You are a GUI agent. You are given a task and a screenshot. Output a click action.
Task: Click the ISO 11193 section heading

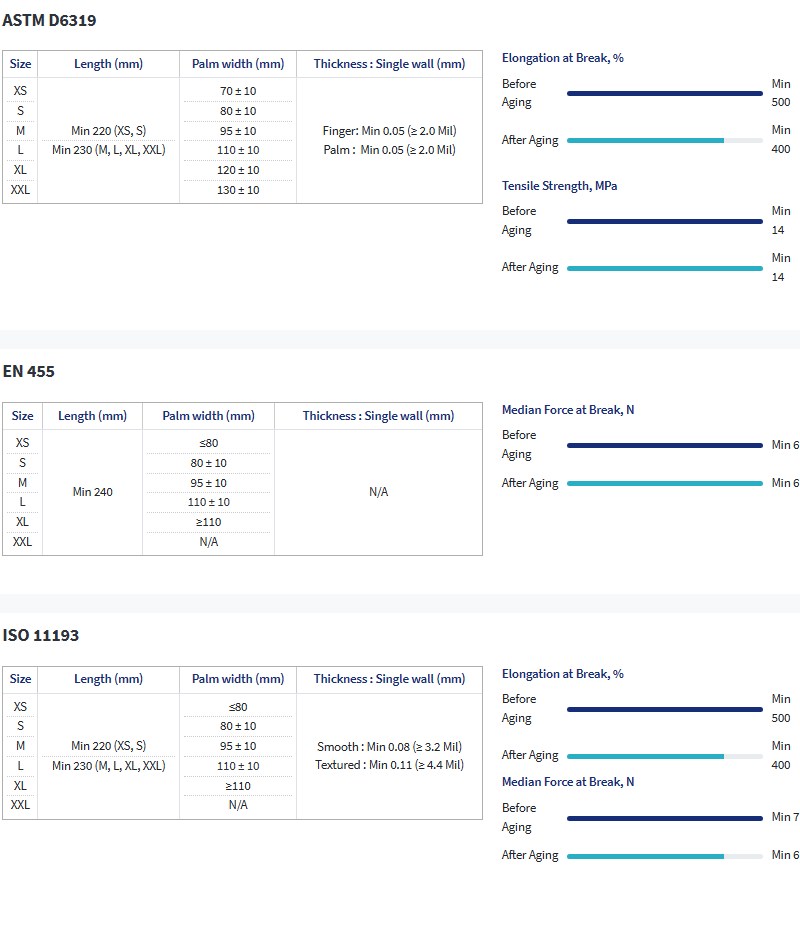[x=41, y=635]
